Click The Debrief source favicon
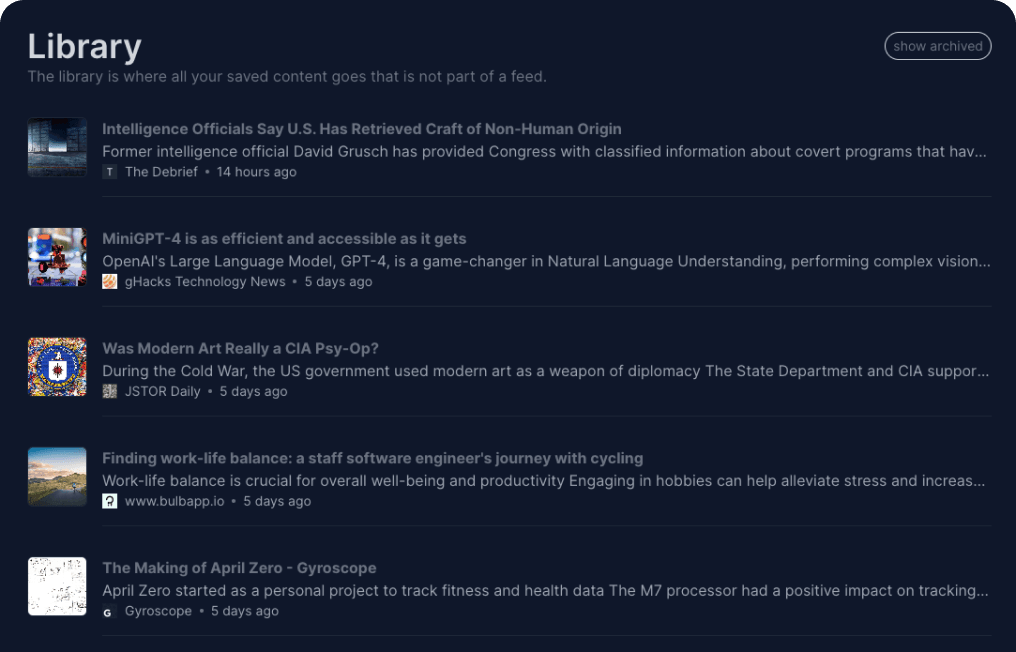 click(110, 172)
